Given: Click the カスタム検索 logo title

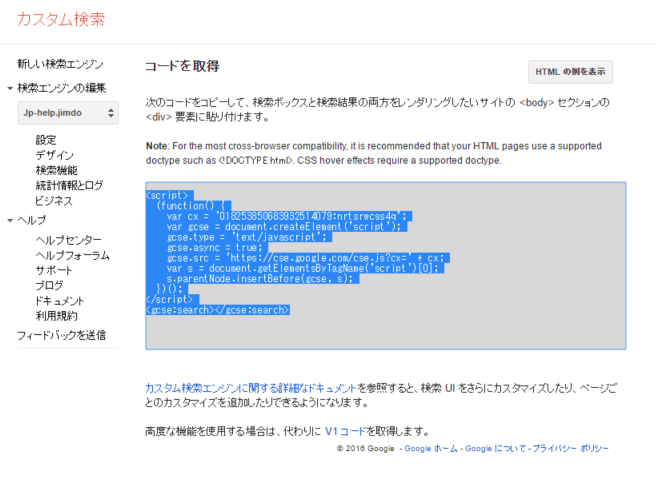Looking at the screenshot, I should 61,19.
